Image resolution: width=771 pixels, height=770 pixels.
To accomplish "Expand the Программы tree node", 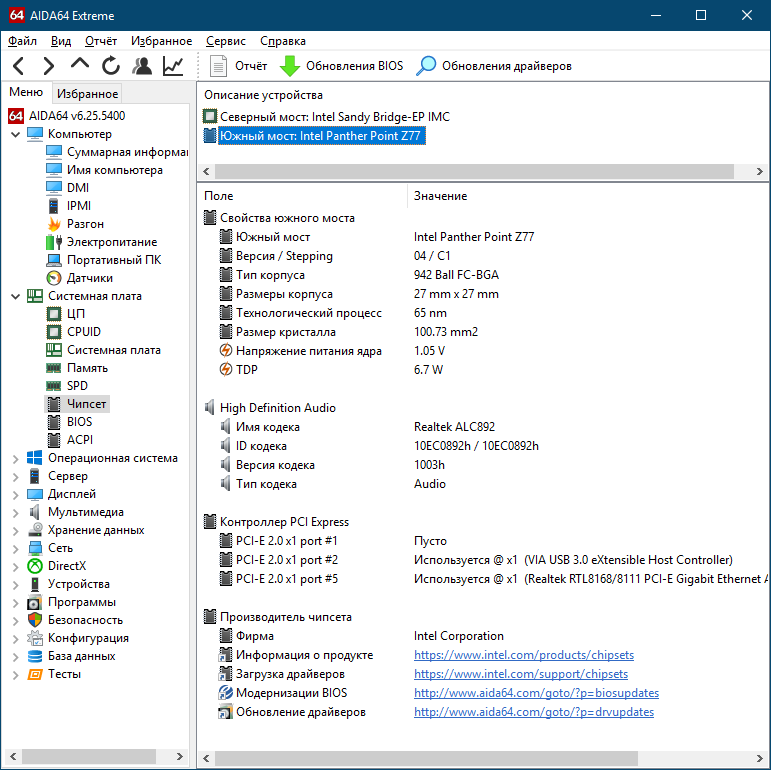I will (x=16, y=602).
